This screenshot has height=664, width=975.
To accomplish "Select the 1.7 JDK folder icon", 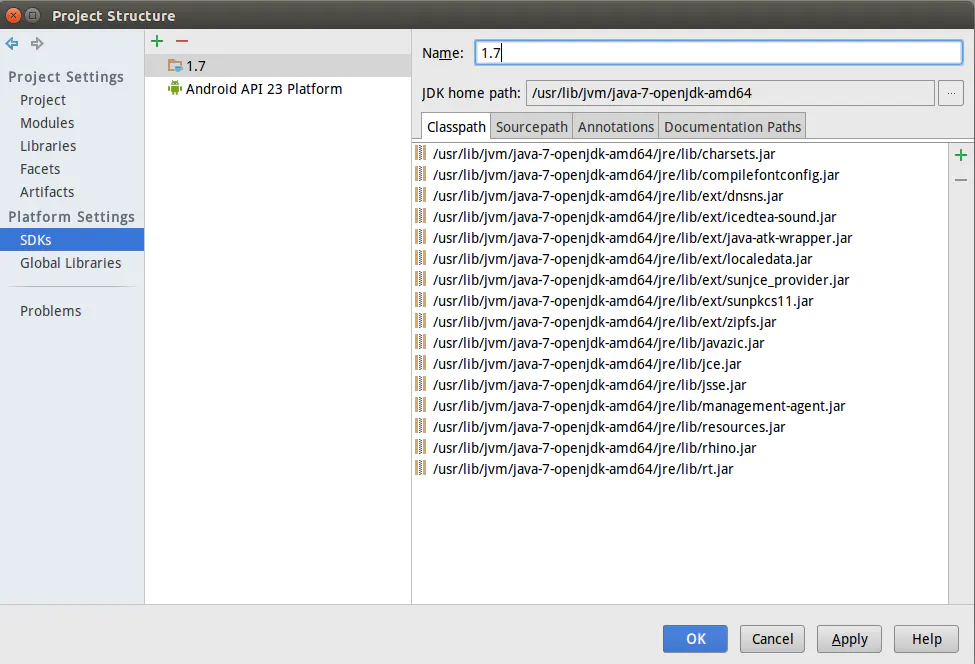I will pyautogui.click(x=175, y=65).
